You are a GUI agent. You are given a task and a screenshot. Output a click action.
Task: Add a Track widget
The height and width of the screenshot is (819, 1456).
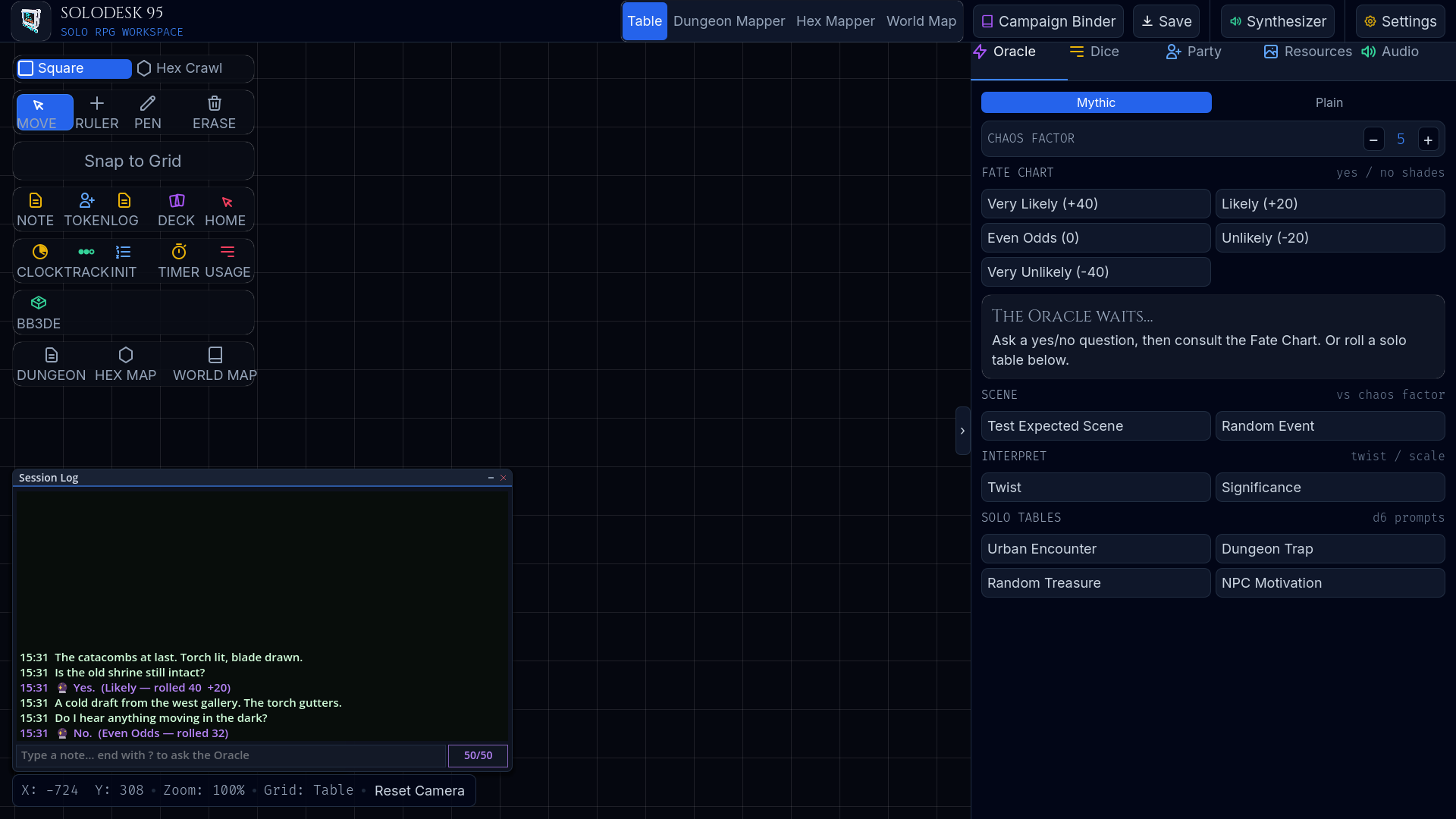[x=86, y=261]
